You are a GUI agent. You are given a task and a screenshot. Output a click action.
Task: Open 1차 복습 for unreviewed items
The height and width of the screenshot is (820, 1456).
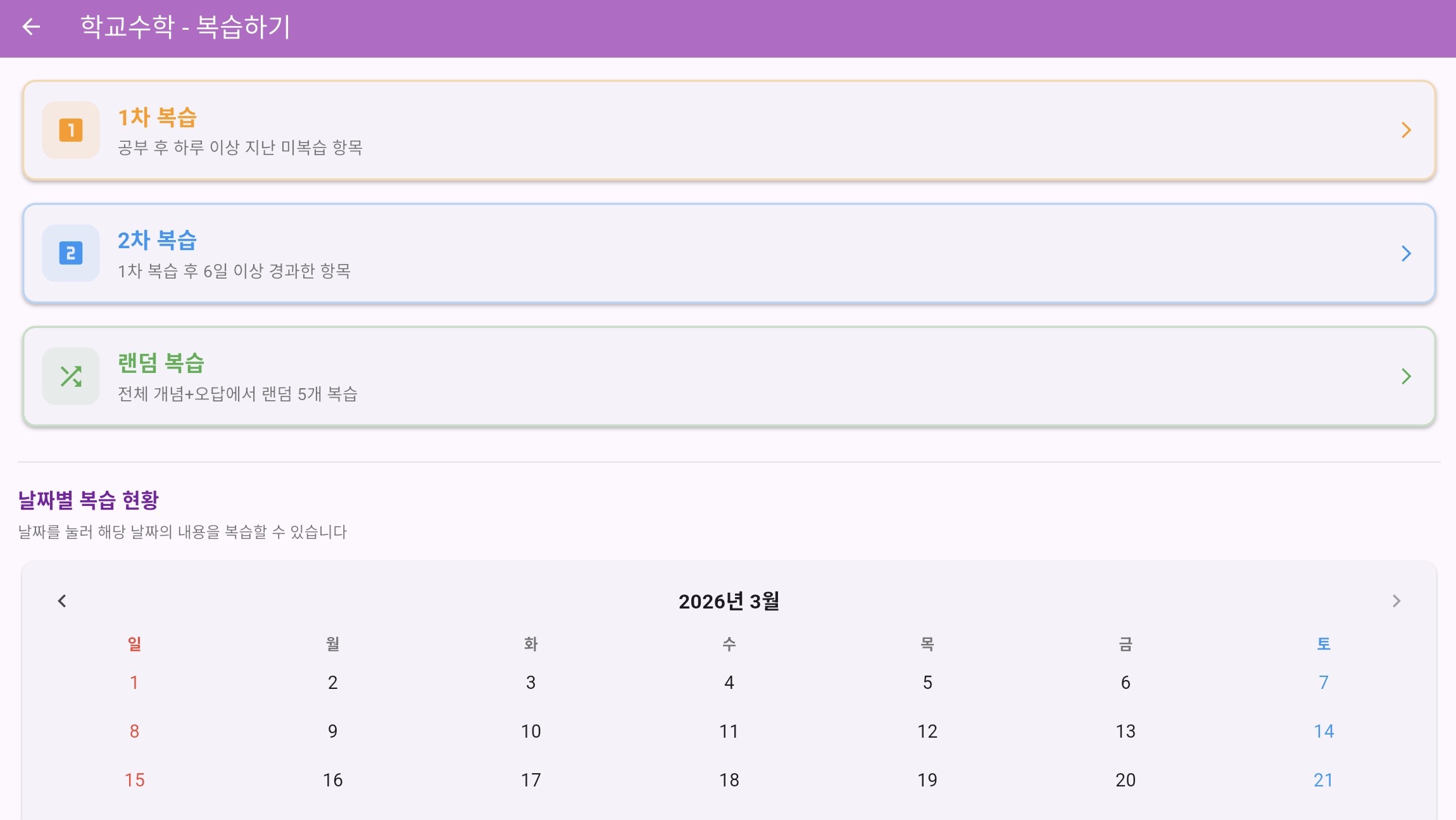728,130
